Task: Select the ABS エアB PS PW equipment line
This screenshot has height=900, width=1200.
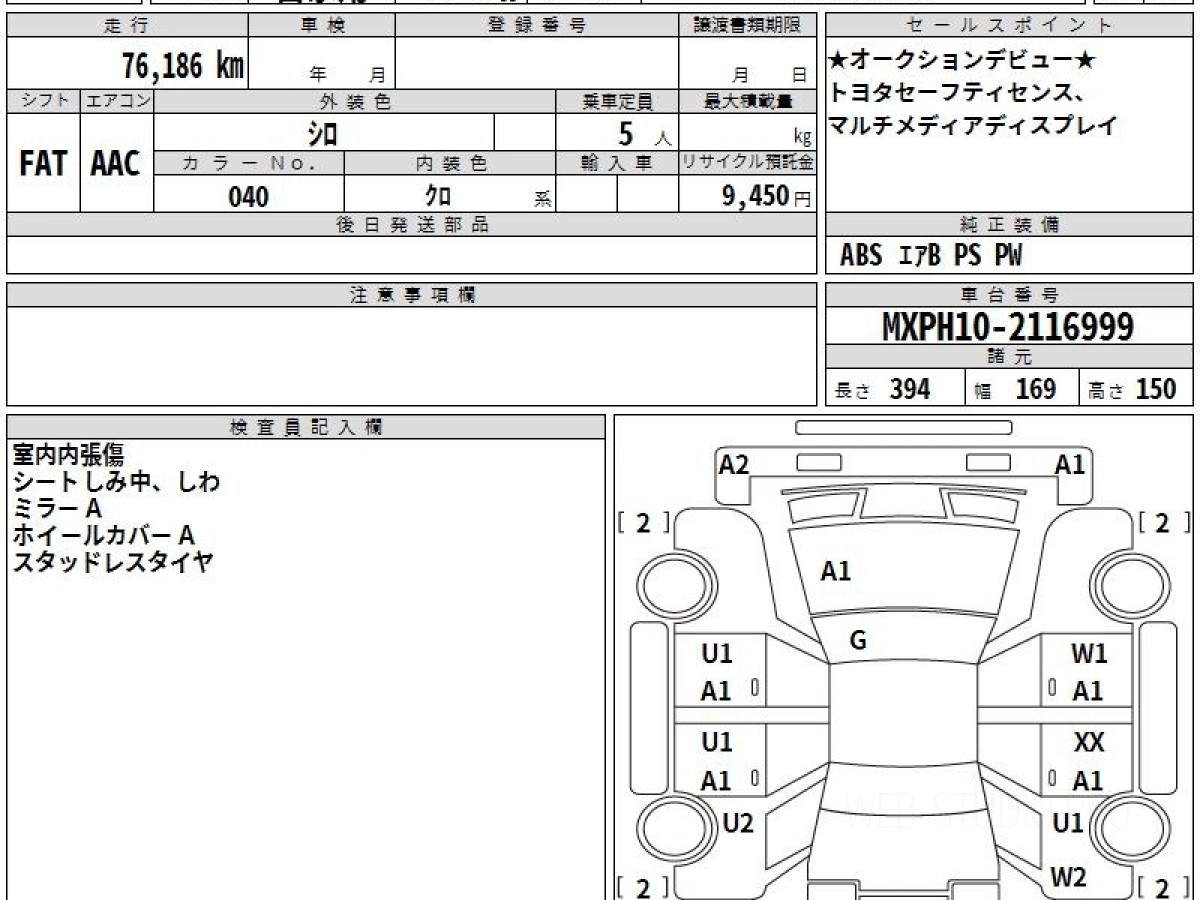Action: coord(931,256)
